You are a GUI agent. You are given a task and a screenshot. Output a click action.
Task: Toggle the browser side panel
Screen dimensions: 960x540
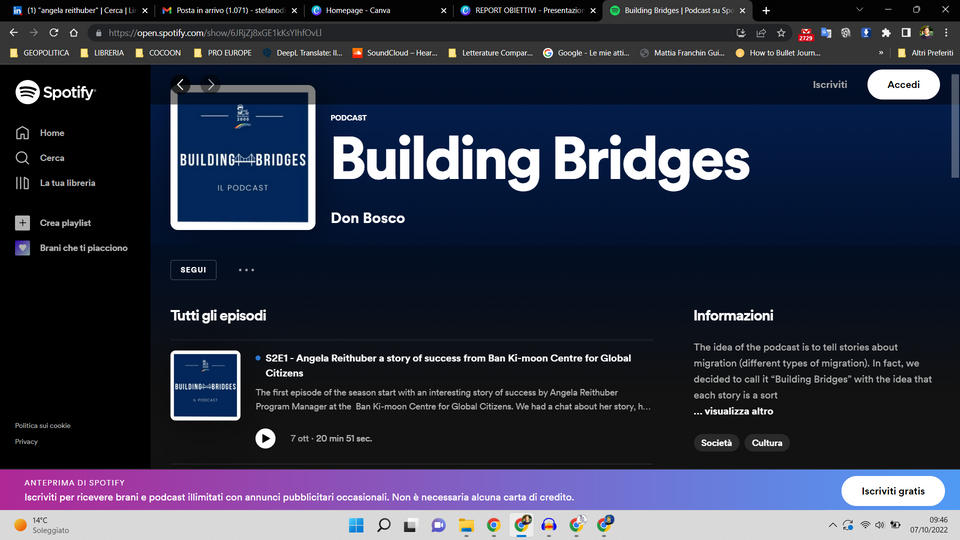(x=906, y=33)
